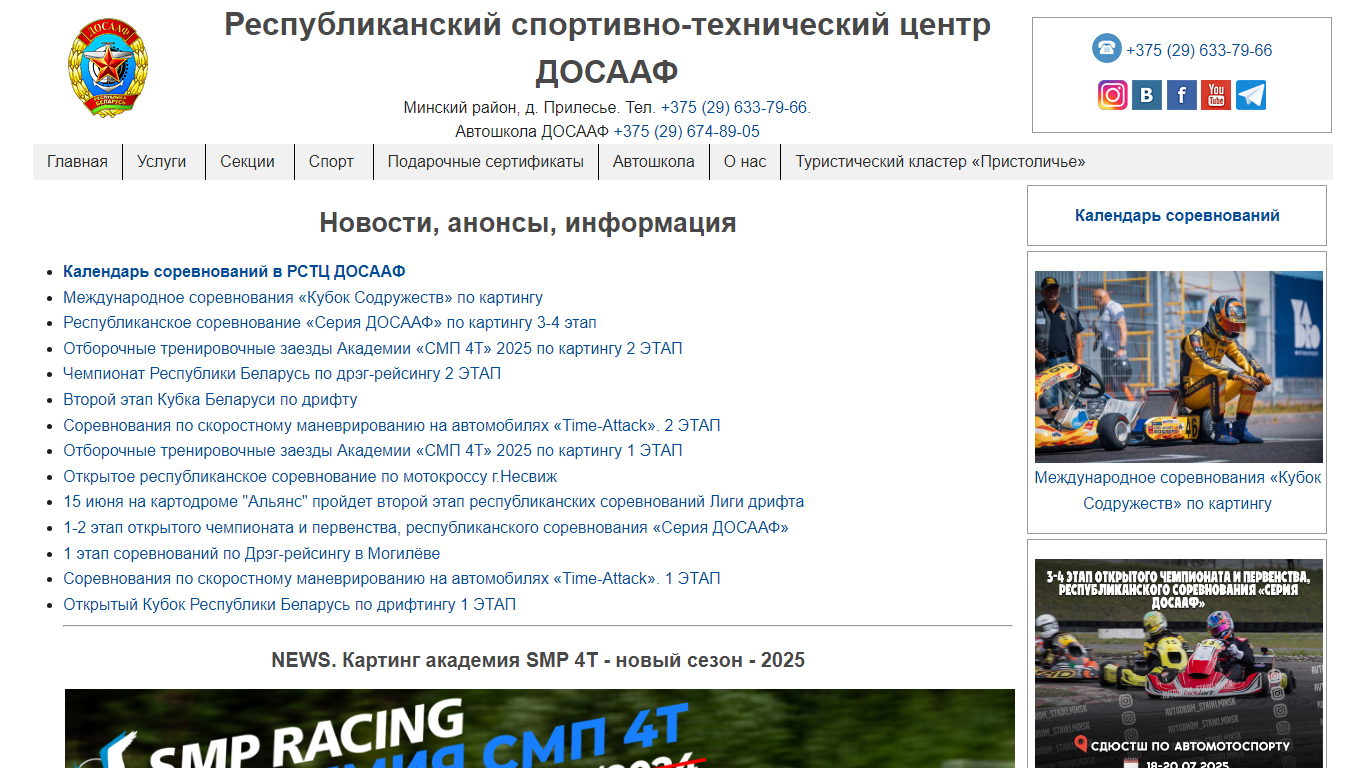The image size is (1366, 768).
Task: Click heading Новости, анонсы, информация
Action: coord(528,223)
